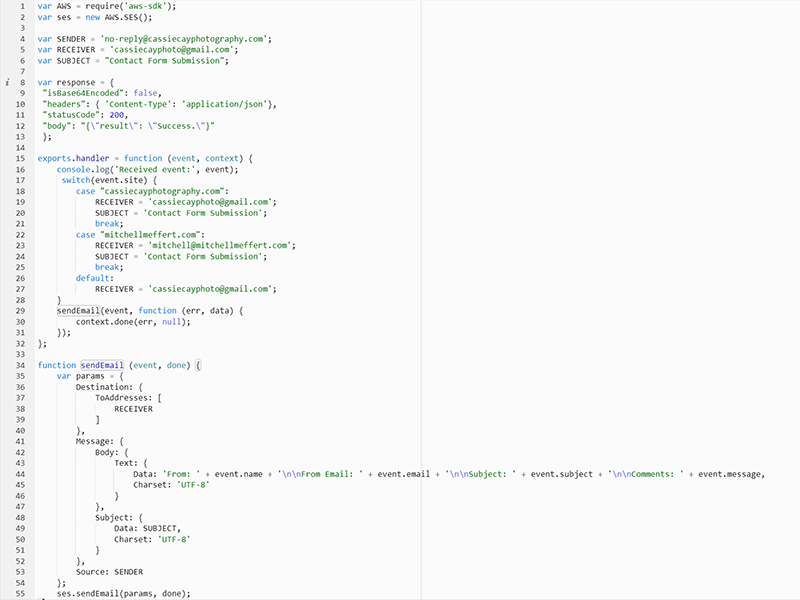The image size is (800, 600).
Task: Click the 'mitchell@mitchellmeffert.com' string
Action: (x=220, y=245)
